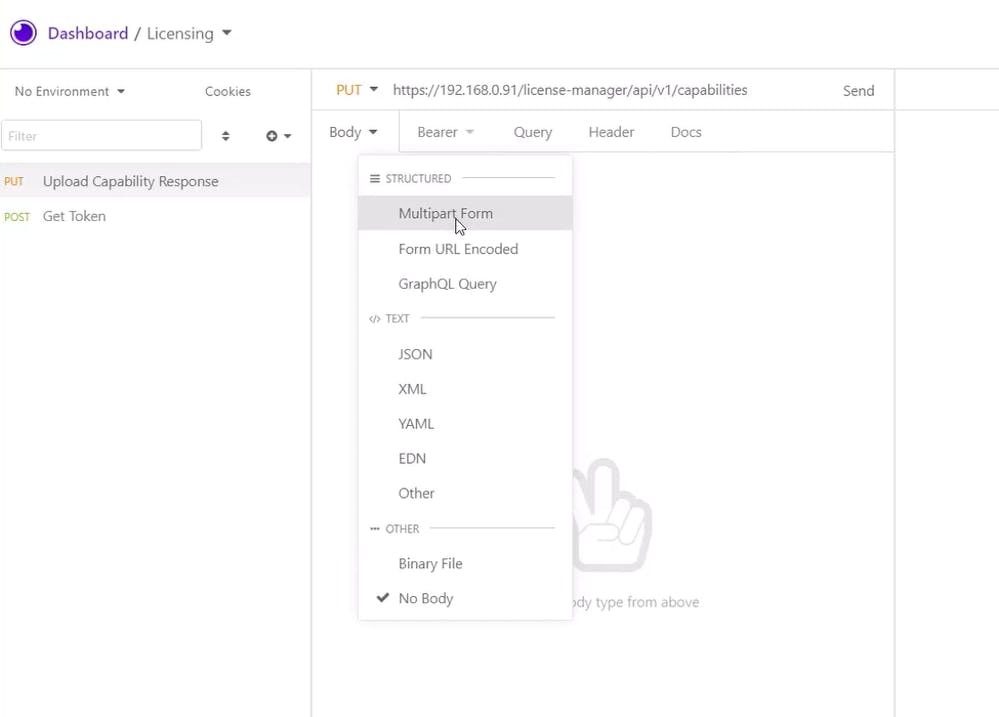Open the Licensing workspace dropdown

(x=189, y=33)
